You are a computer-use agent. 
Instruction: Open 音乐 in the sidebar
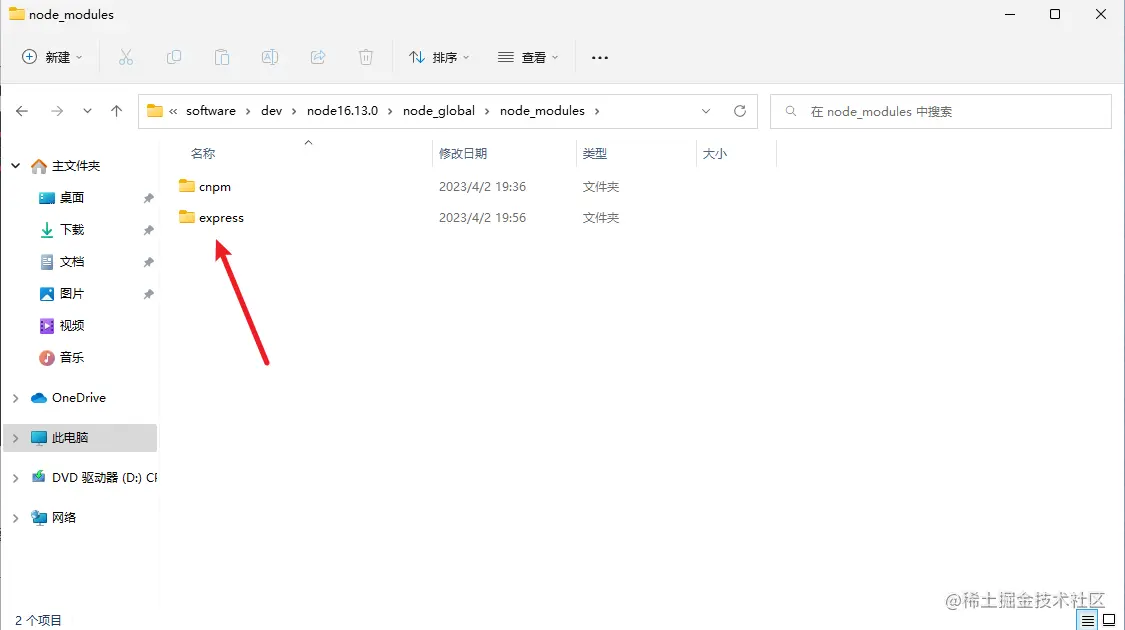[x=72, y=357]
